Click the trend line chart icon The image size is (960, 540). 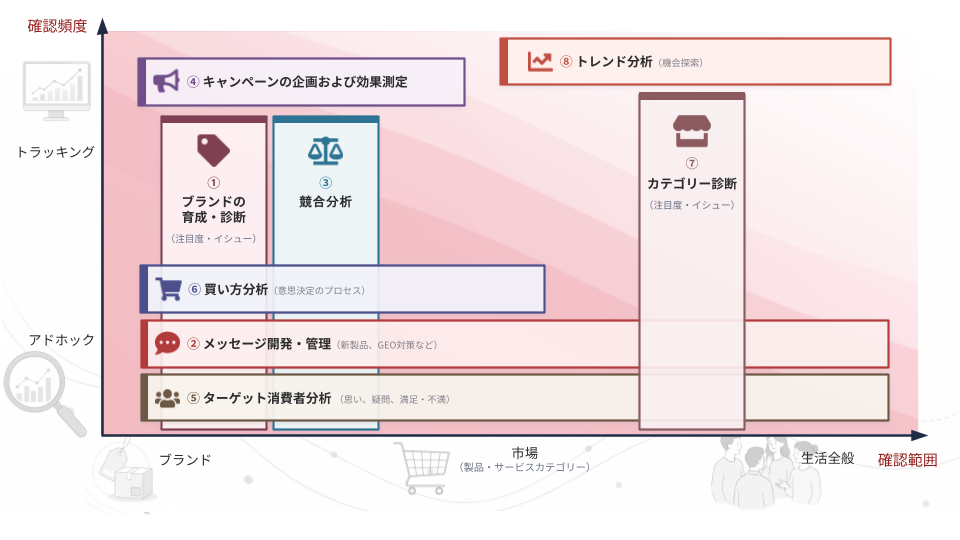tap(540, 61)
